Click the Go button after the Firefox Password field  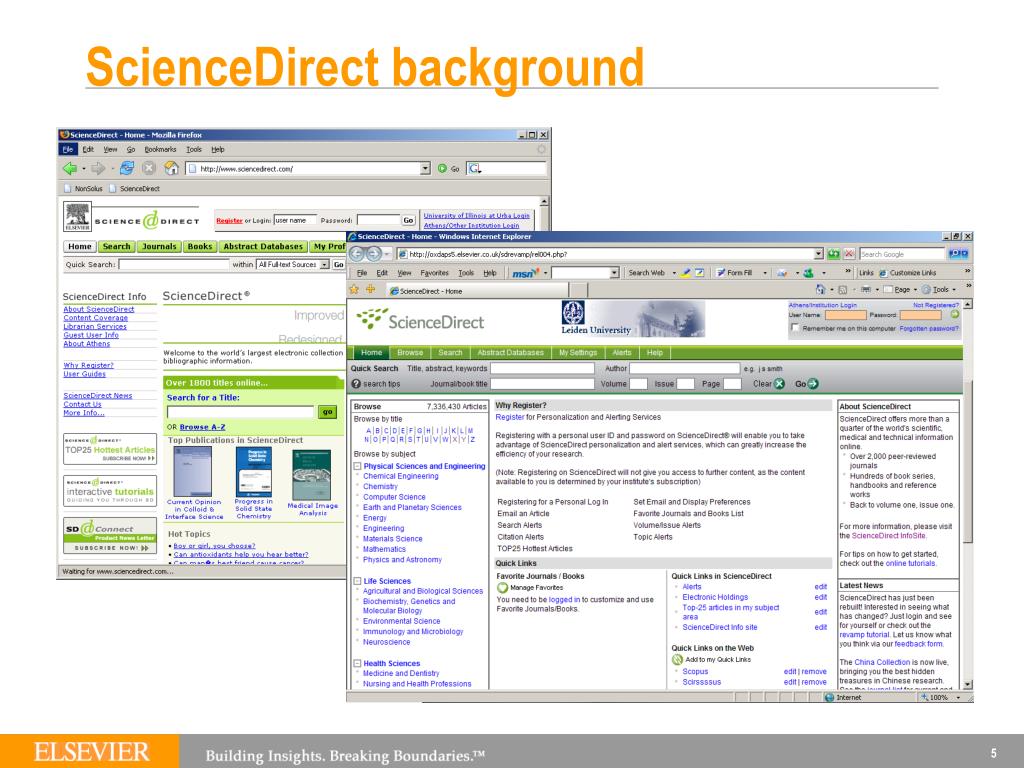pyautogui.click(x=408, y=220)
